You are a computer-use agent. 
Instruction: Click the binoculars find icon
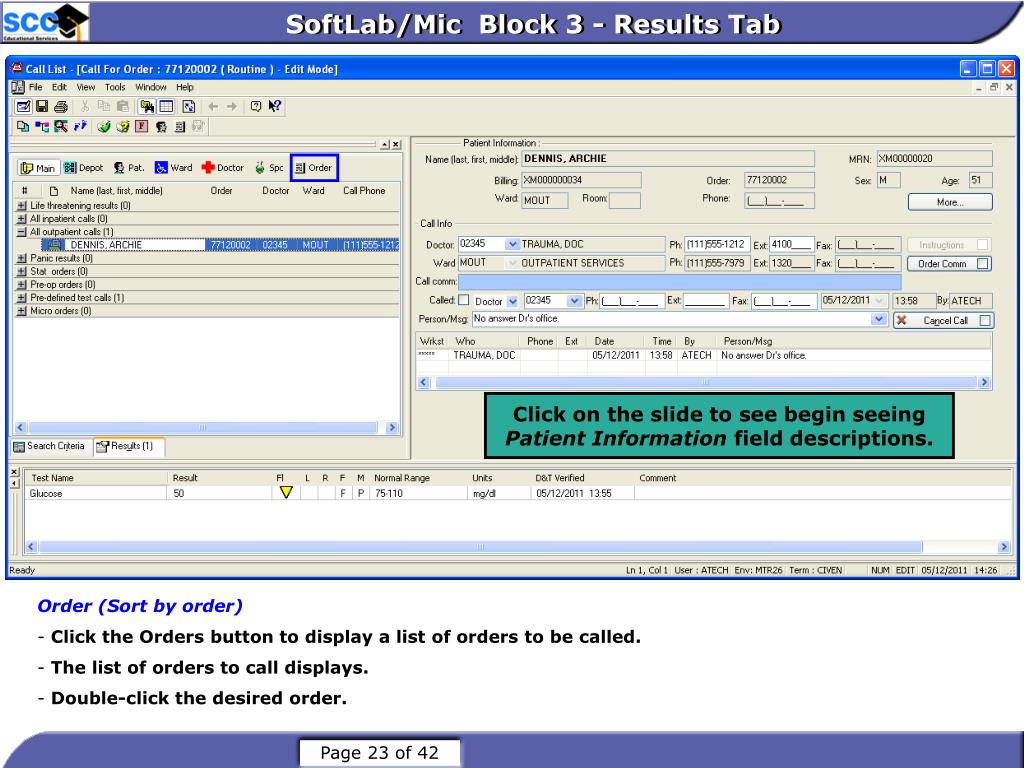147,106
